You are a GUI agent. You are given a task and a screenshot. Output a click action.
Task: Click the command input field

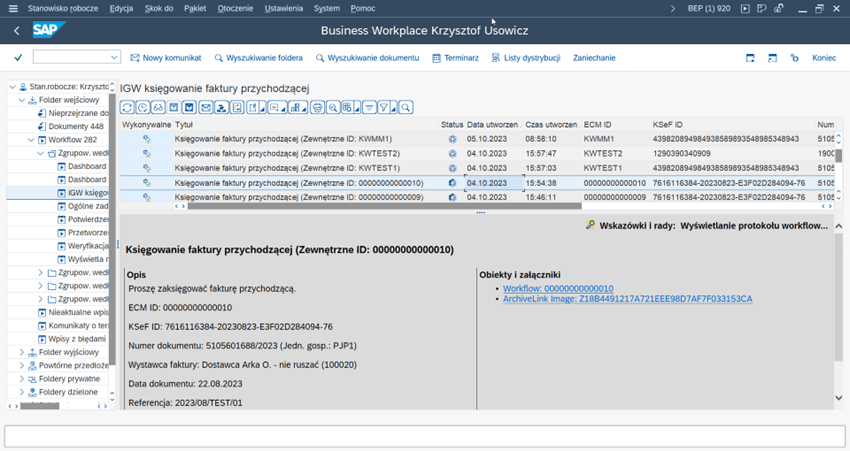[72, 57]
